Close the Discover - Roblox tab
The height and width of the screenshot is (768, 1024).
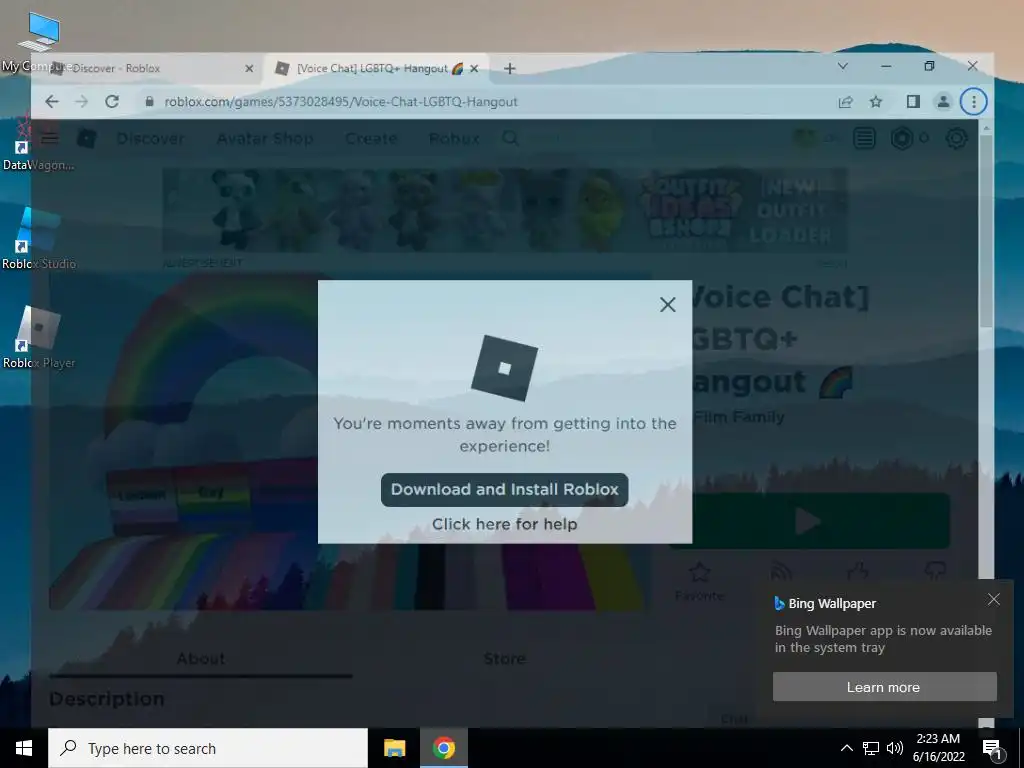tap(249, 69)
